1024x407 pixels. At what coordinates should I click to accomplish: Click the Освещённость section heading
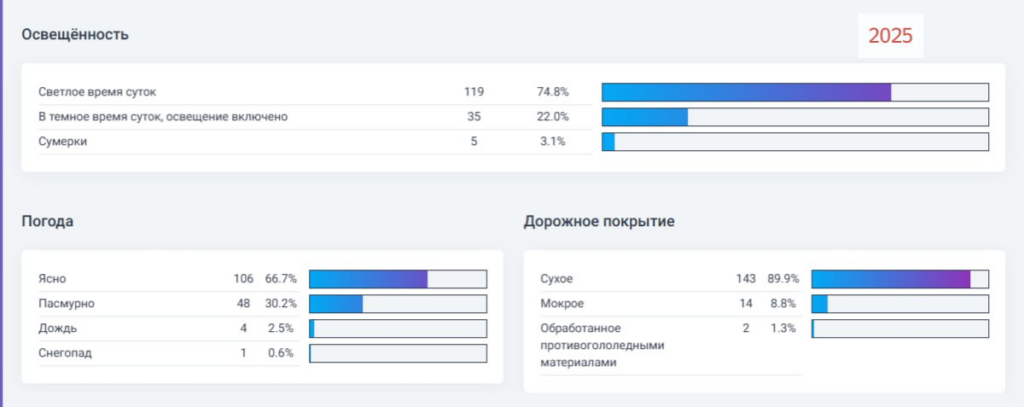(x=75, y=35)
